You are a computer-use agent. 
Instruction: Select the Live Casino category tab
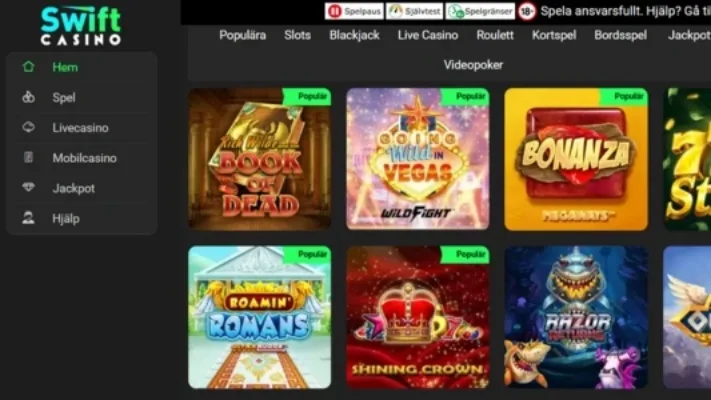pyautogui.click(x=428, y=35)
